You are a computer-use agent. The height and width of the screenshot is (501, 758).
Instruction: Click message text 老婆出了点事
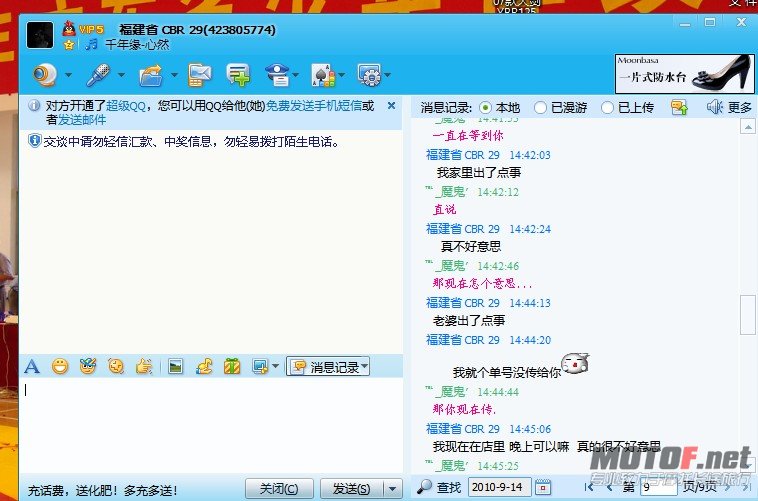point(469,321)
